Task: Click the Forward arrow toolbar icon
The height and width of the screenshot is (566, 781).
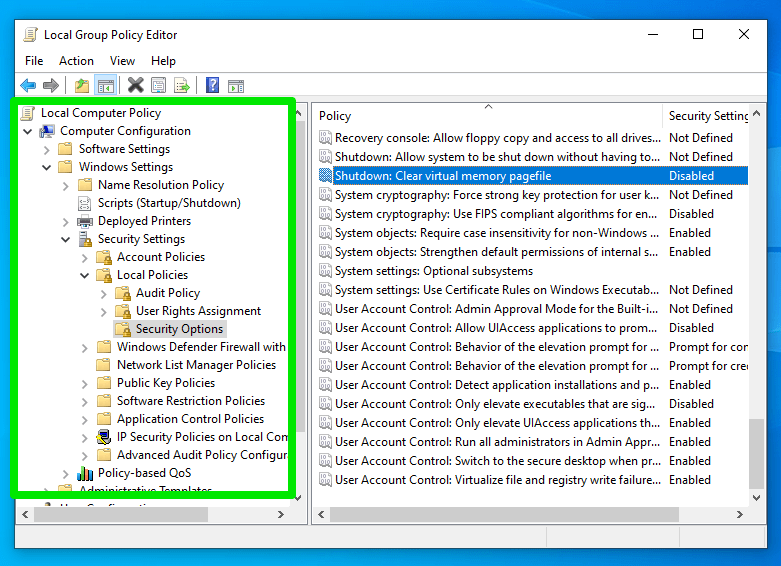Action: [51, 86]
